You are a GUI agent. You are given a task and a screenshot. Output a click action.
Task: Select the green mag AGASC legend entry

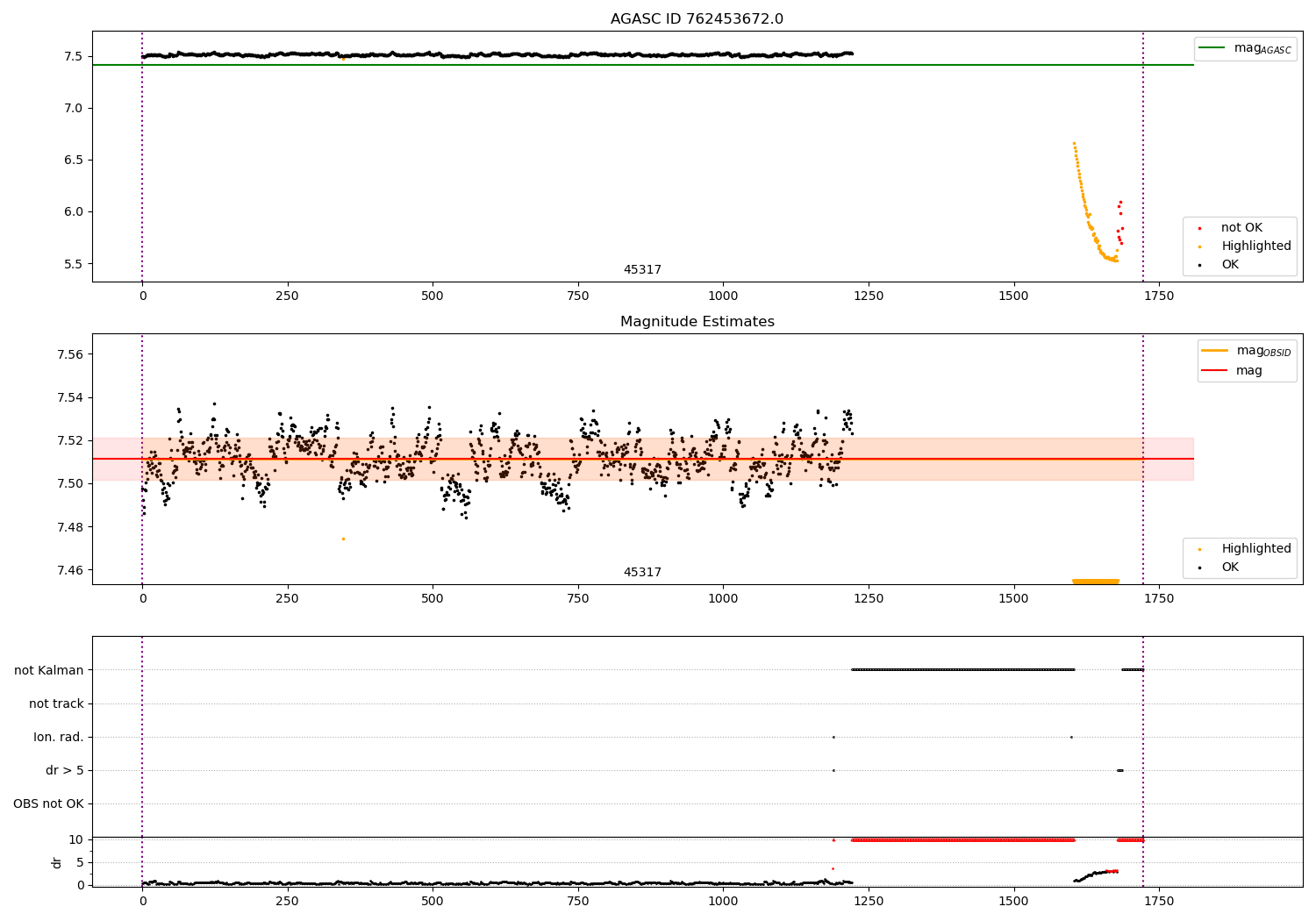(x=1245, y=48)
